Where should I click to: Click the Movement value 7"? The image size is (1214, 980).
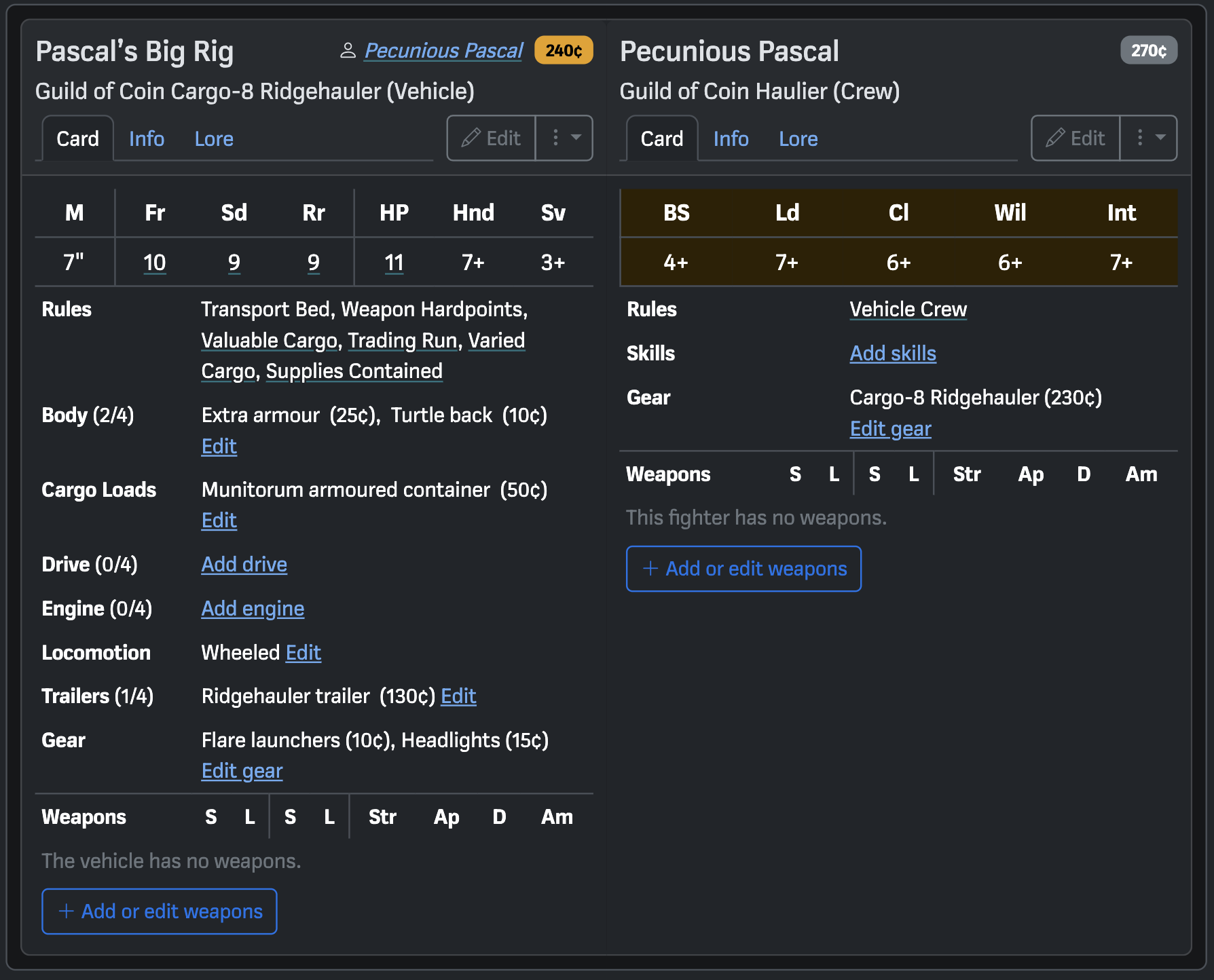click(74, 263)
